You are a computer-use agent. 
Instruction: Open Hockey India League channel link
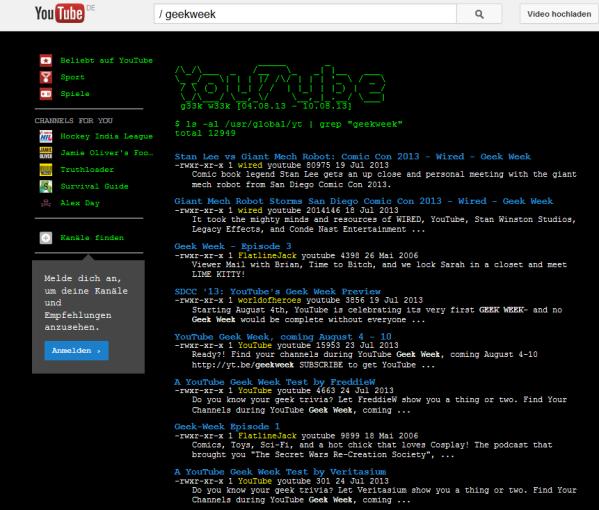click(x=106, y=136)
